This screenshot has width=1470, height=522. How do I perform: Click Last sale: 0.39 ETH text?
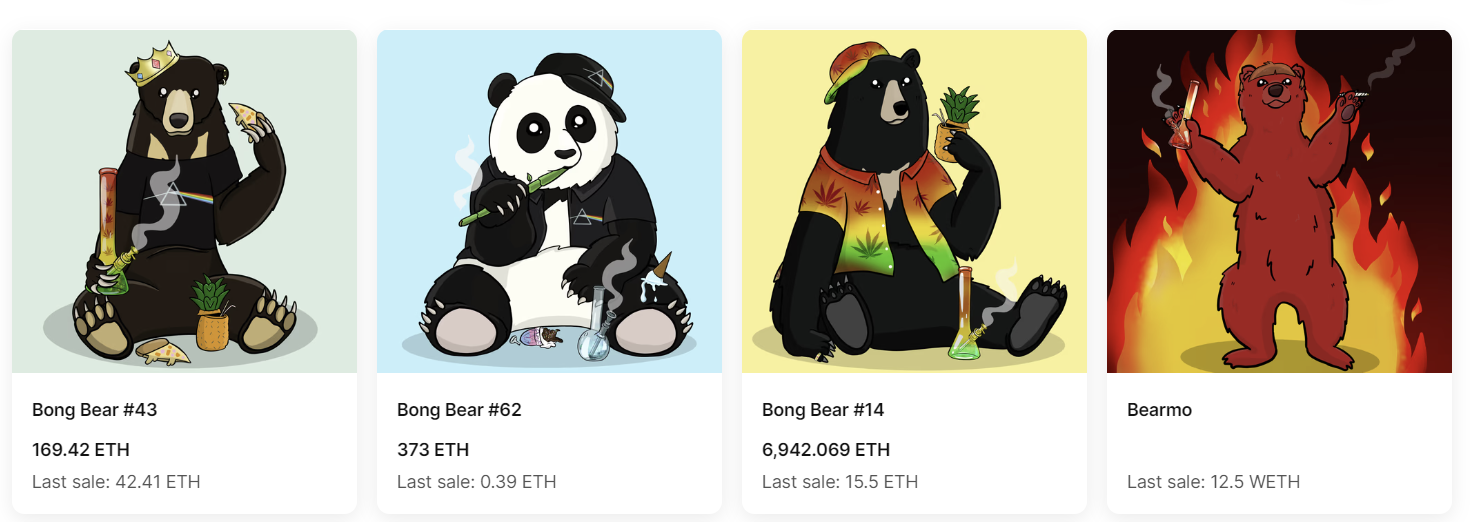(477, 482)
